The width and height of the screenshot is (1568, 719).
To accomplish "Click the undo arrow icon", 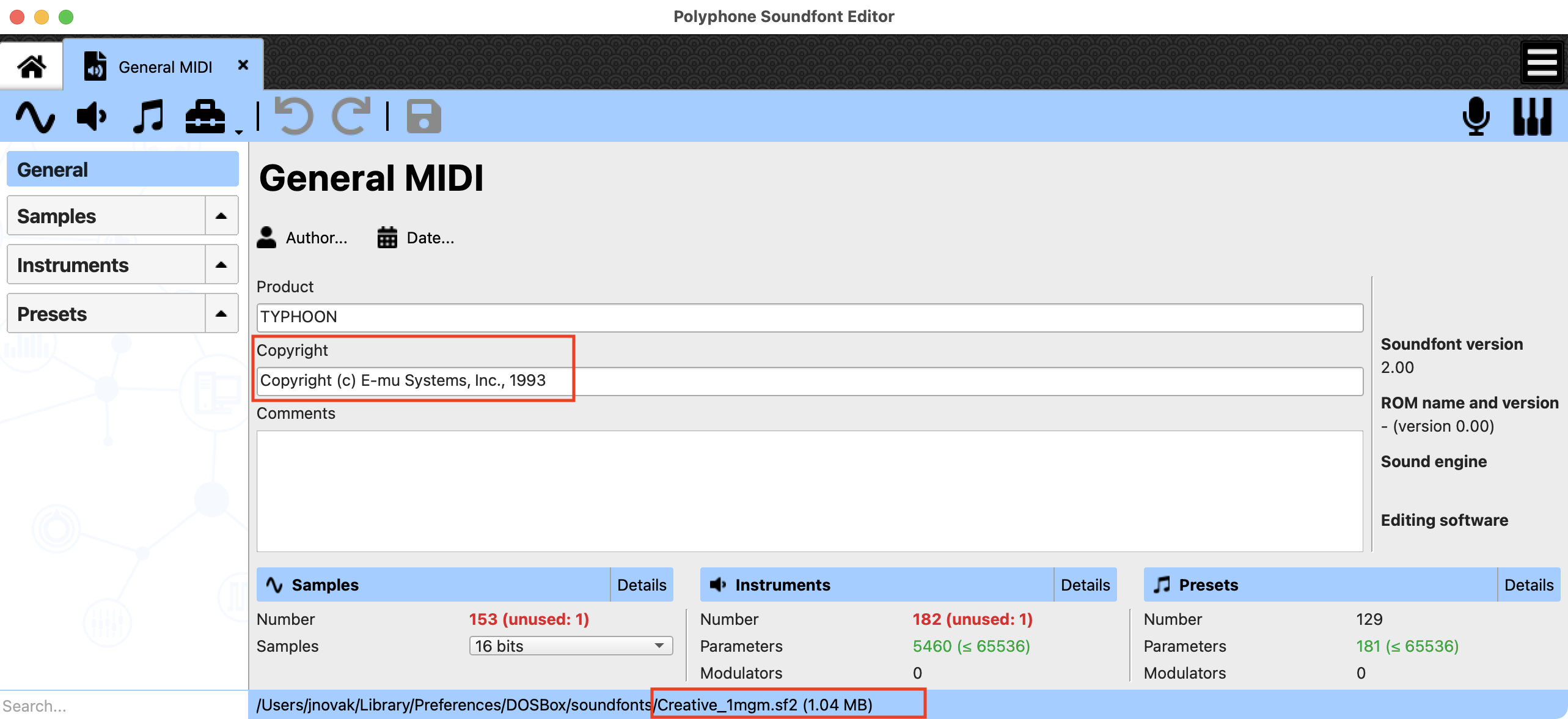I will (x=294, y=116).
